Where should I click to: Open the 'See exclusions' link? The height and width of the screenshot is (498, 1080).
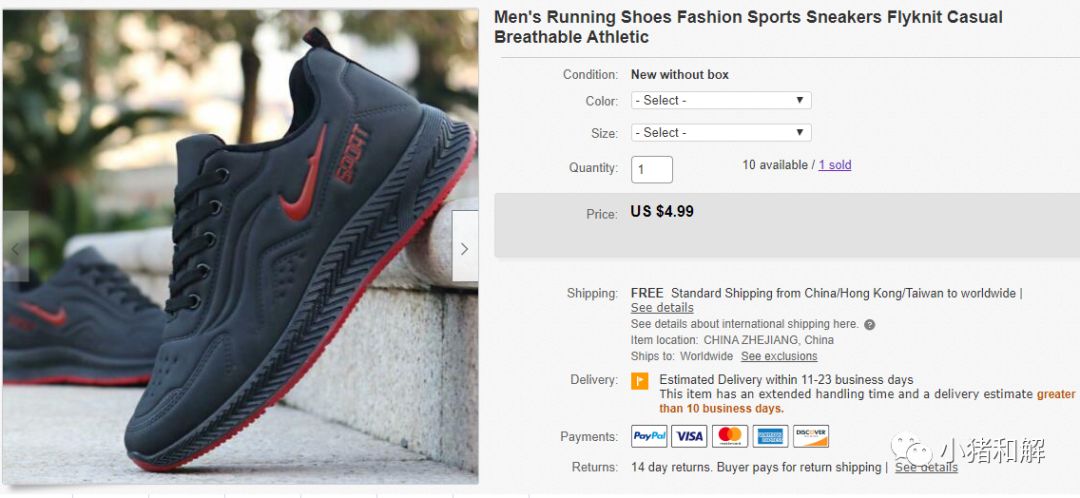(779, 356)
